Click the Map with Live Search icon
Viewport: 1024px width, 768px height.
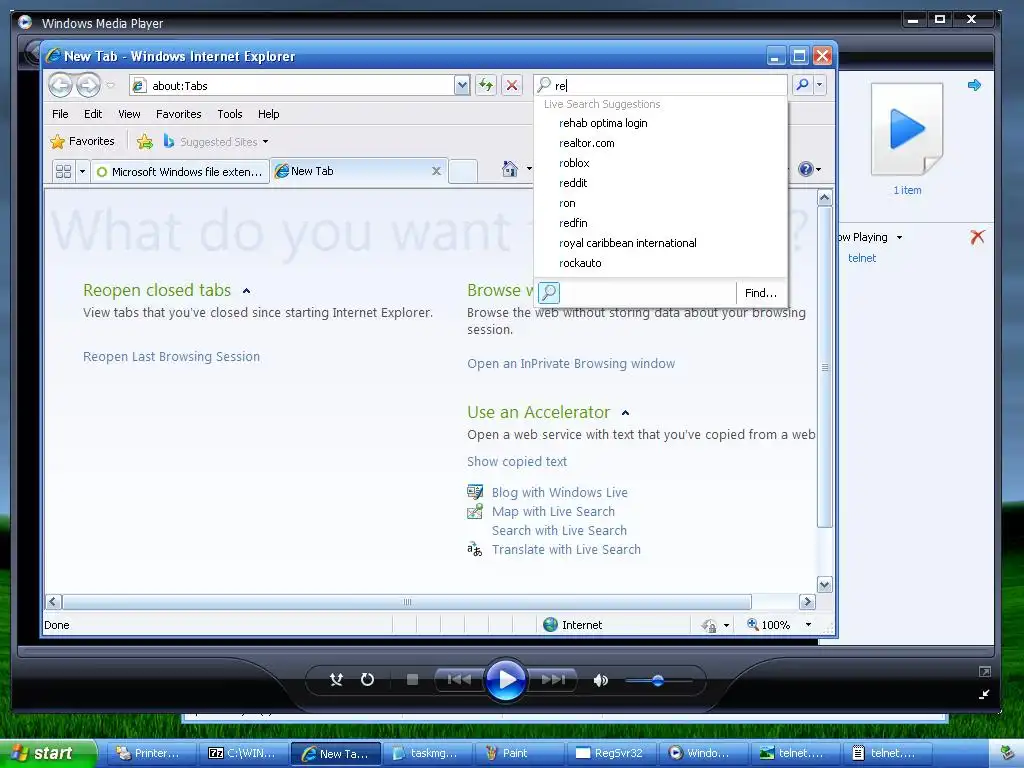coord(475,511)
